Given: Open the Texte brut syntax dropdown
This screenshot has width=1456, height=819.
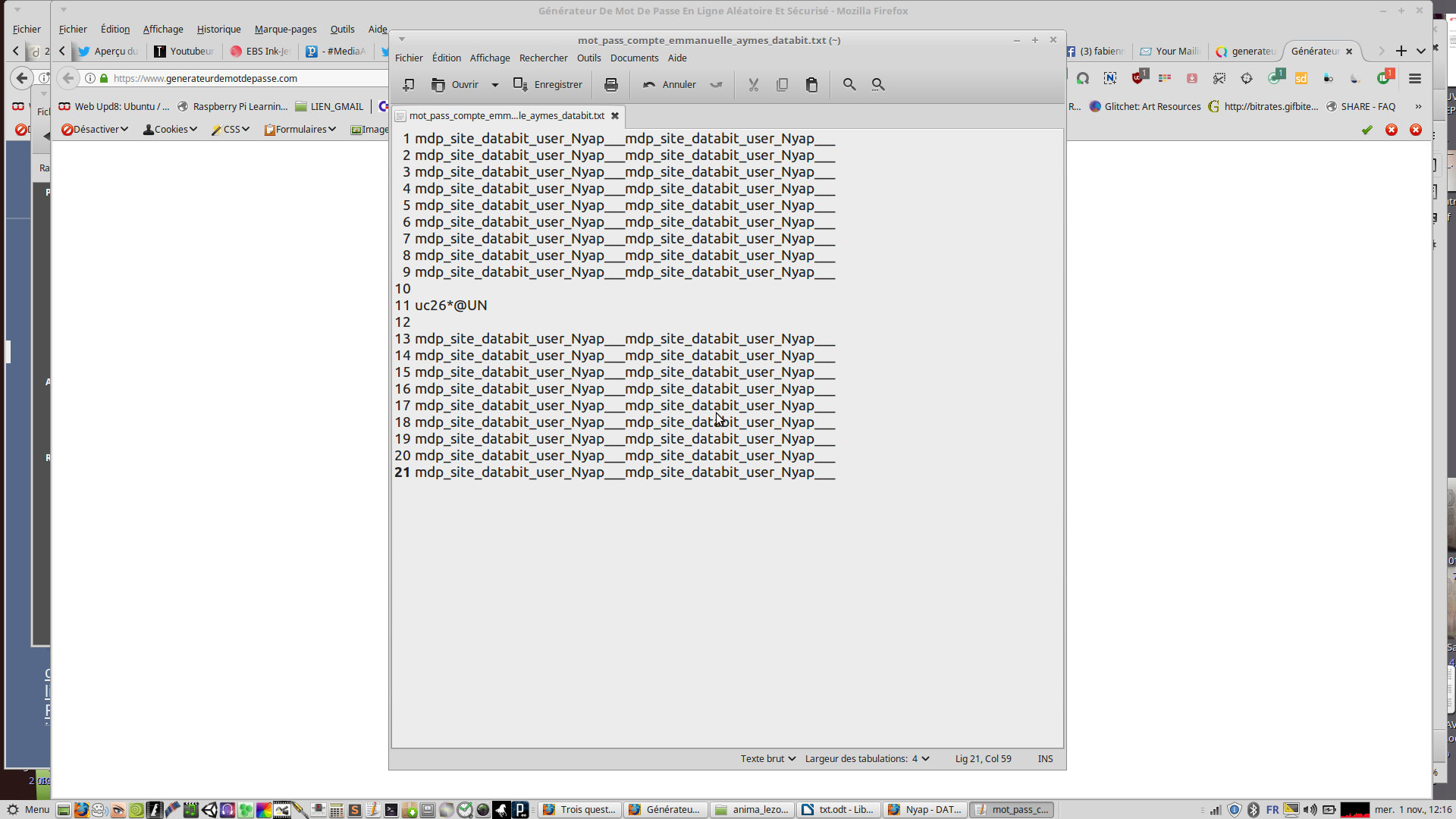Looking at the screenshot, I should coord(767,759).
